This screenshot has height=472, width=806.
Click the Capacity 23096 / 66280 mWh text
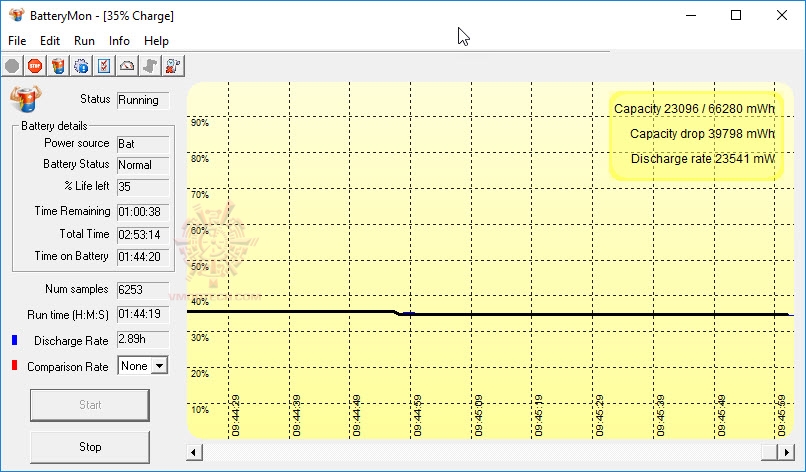(694, 109)
